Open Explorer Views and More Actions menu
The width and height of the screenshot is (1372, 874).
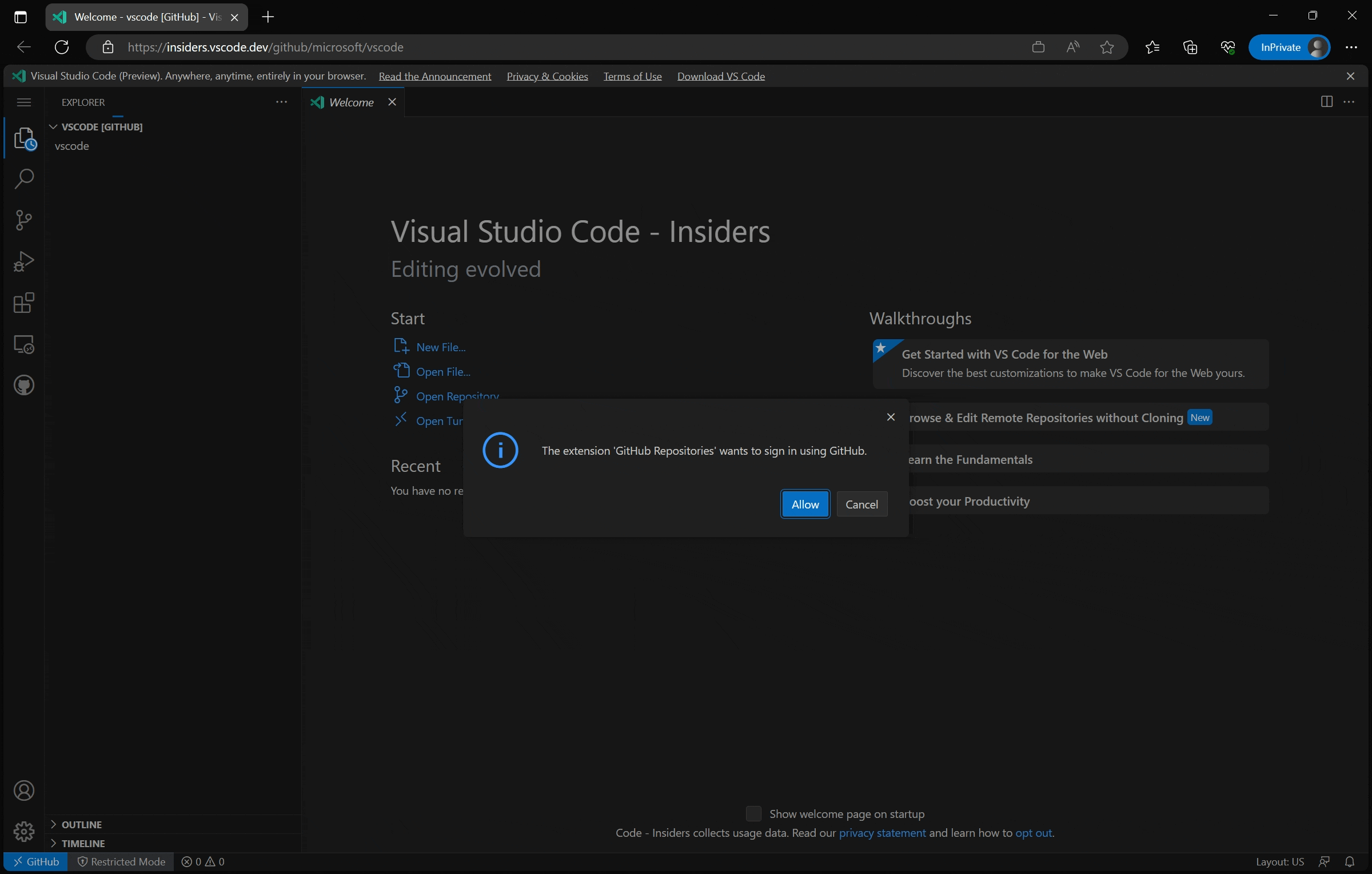click(x=281, y=101)
